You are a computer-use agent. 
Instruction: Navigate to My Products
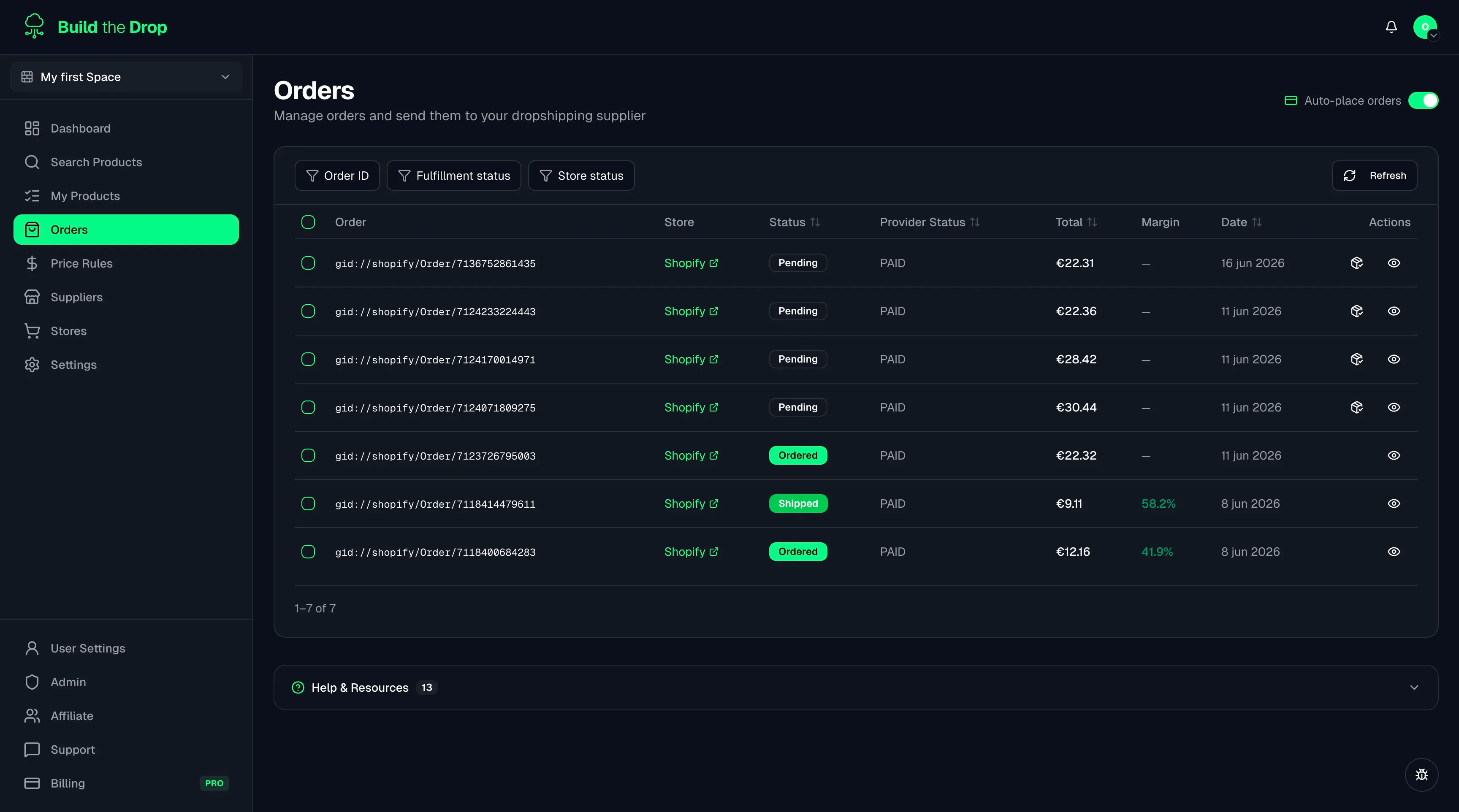pos(126,196)
